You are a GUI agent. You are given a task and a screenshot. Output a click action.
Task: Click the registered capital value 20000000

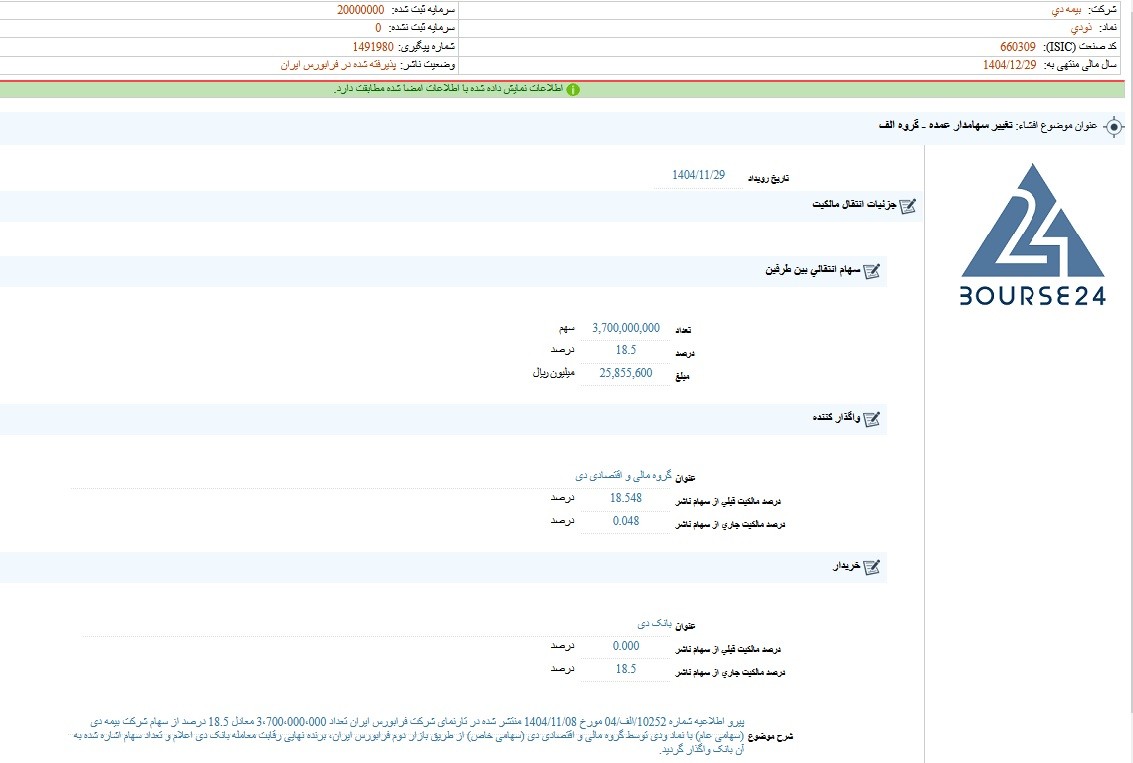[x=361, y=10]
